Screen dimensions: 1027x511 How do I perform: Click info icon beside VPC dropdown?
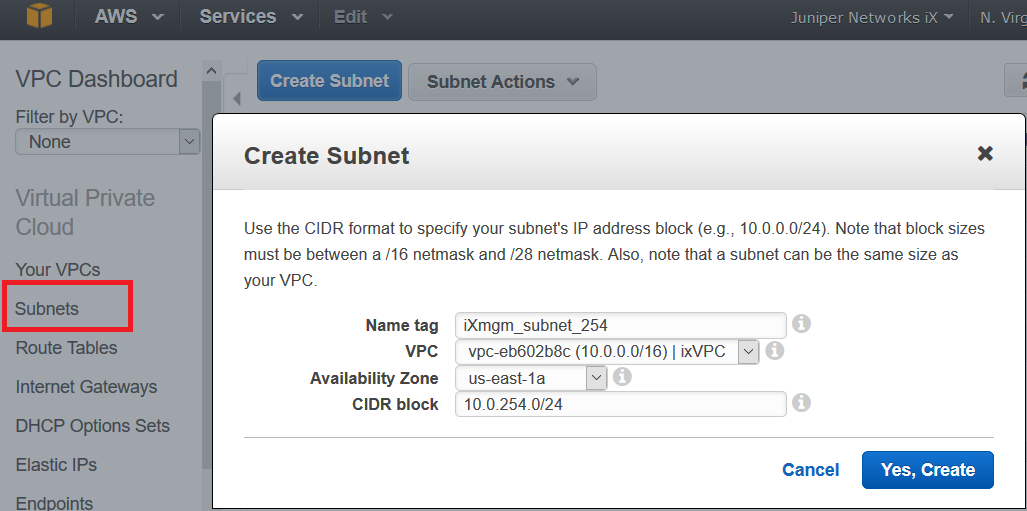tap(775, 351)
